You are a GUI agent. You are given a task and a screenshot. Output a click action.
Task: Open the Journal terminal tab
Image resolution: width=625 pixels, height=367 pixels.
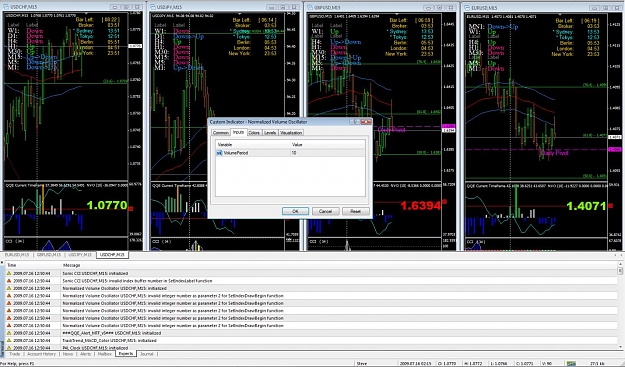(147, 354)
